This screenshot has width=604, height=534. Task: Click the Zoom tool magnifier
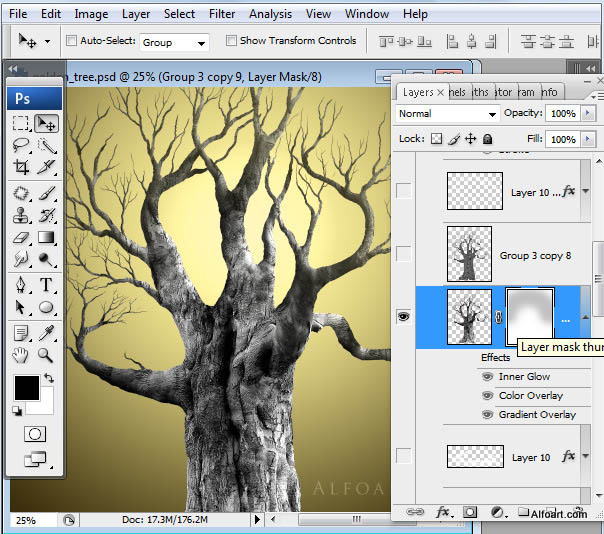click(46, 354)
